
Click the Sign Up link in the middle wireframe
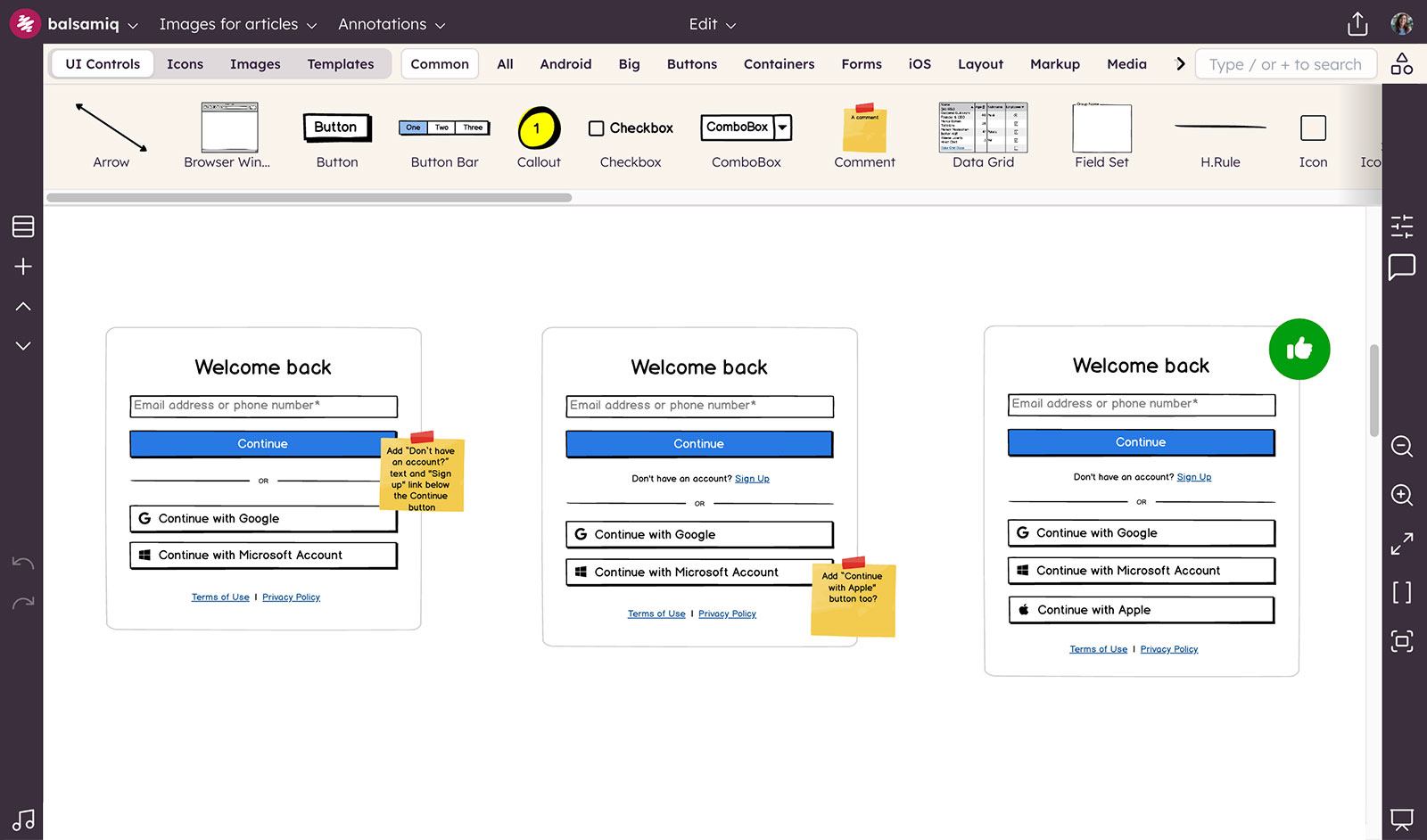click(x=752, y=478)
